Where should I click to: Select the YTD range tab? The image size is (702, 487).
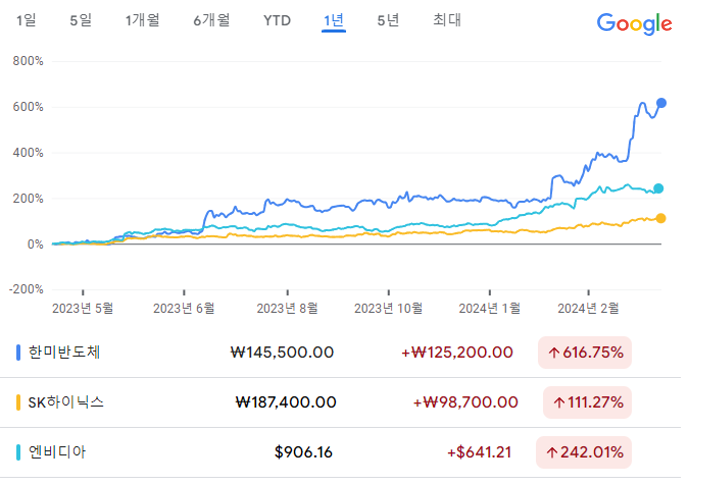pos(277,21)
